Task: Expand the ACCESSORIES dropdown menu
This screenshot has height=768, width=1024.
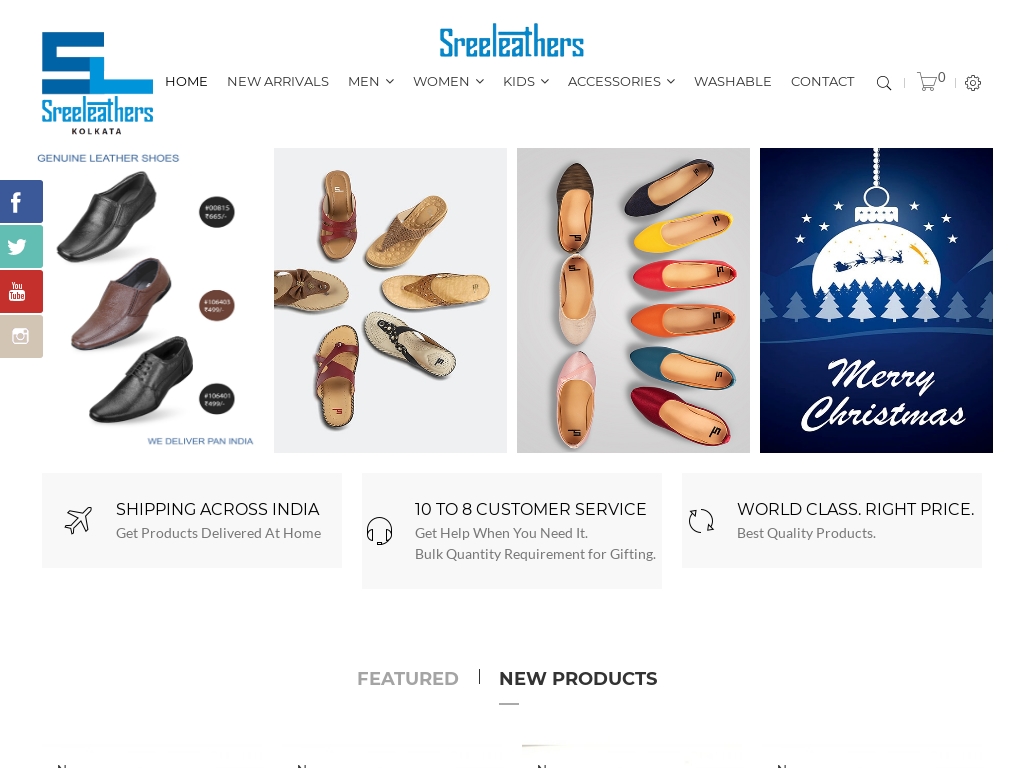Action: tap(621, 82)
